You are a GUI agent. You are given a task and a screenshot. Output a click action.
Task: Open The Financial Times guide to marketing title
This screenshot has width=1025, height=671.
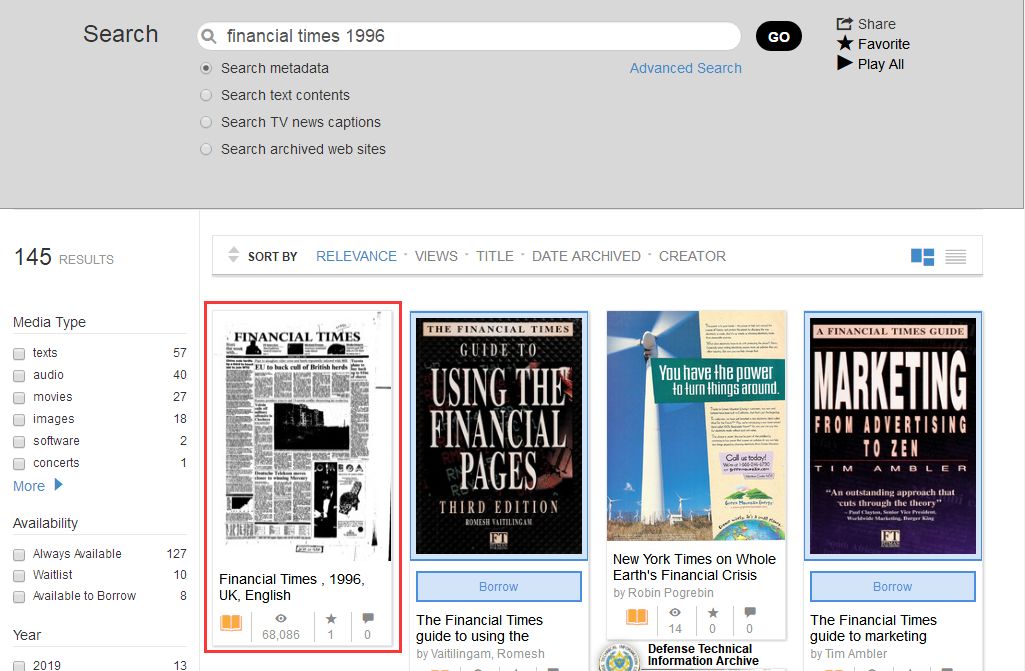(873, 628)
